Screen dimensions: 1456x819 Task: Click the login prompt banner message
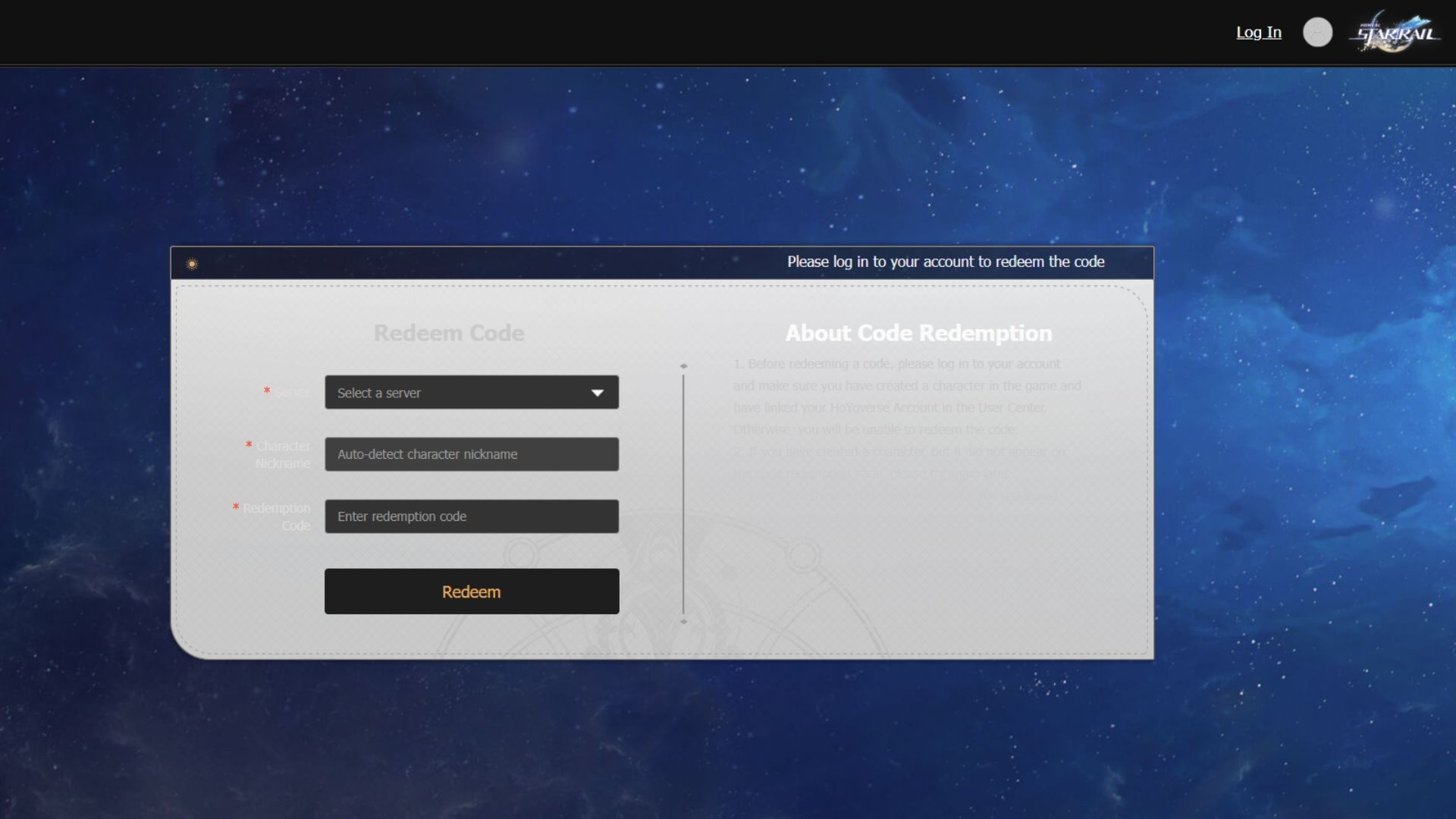(x=945, y=262)
